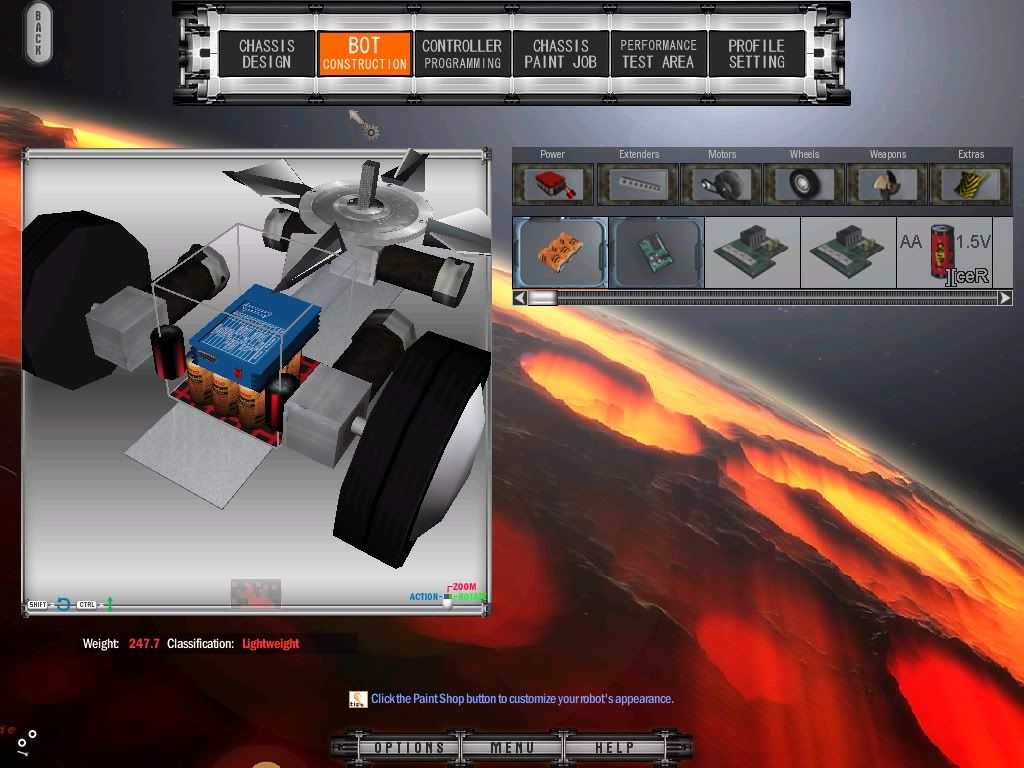Click the component list right scroll arrow

(1005, 298)
